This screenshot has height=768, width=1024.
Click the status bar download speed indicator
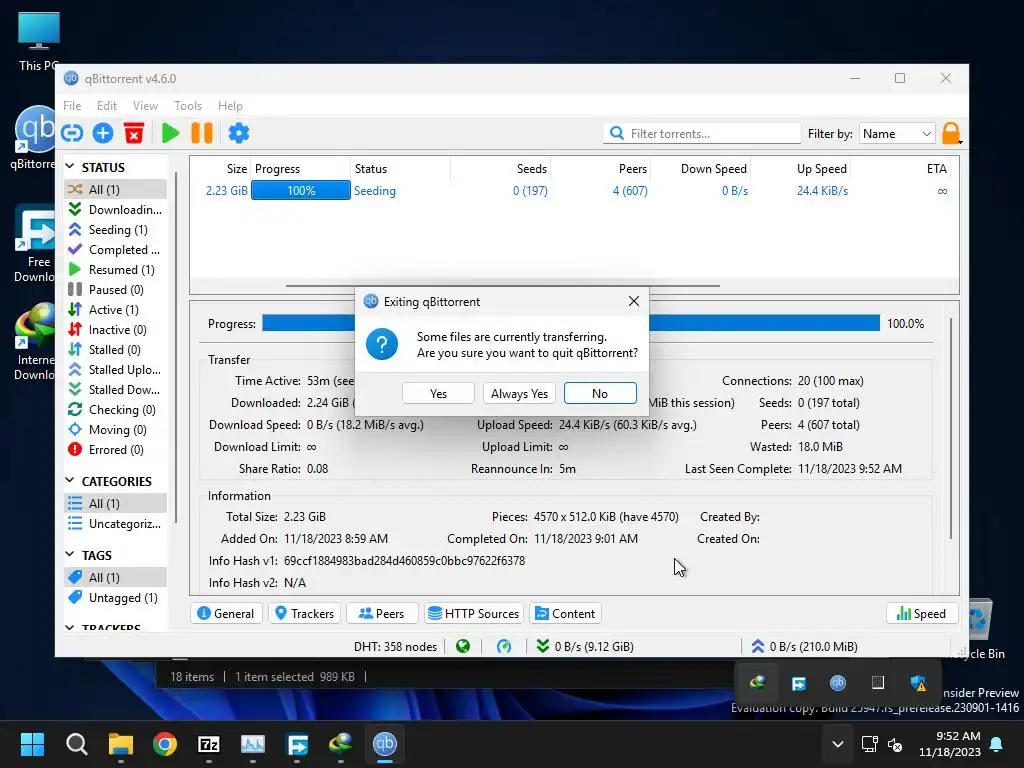coord(584,647)
